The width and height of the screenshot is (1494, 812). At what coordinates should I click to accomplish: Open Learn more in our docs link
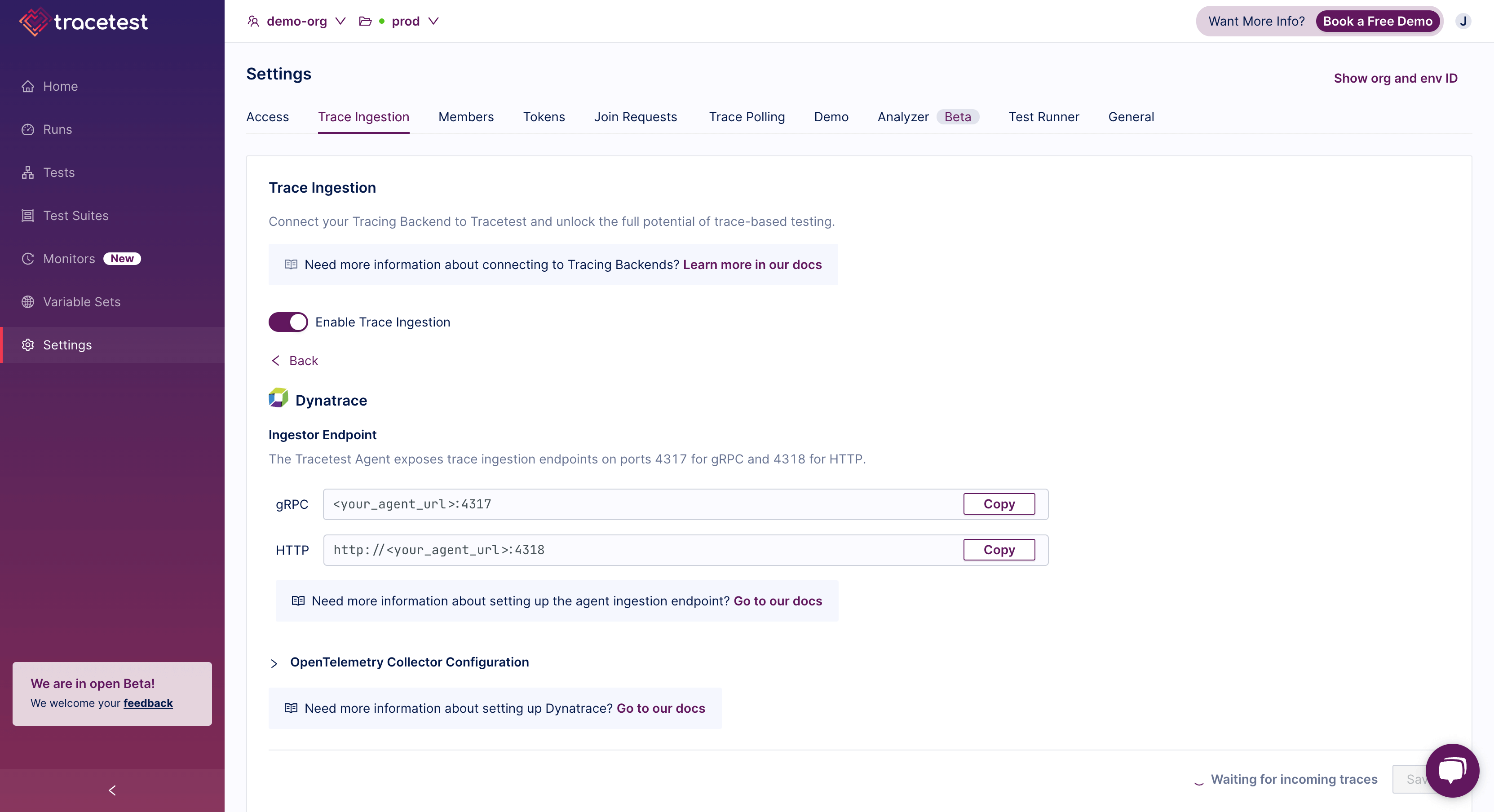point(752,264)
